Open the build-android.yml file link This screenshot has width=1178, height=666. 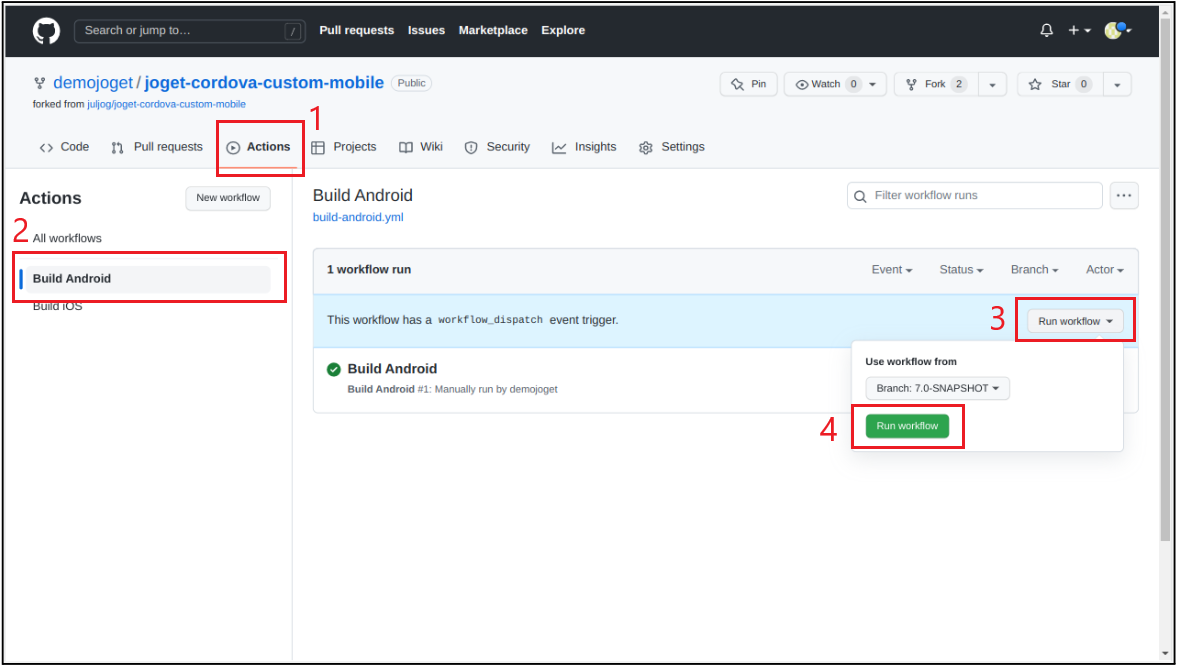pos(358,217)
